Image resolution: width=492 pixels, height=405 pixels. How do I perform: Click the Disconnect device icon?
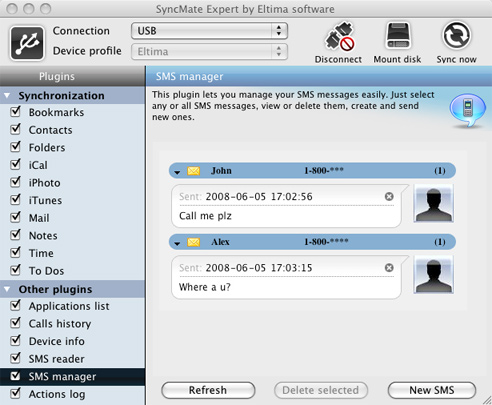click(339, 37)
